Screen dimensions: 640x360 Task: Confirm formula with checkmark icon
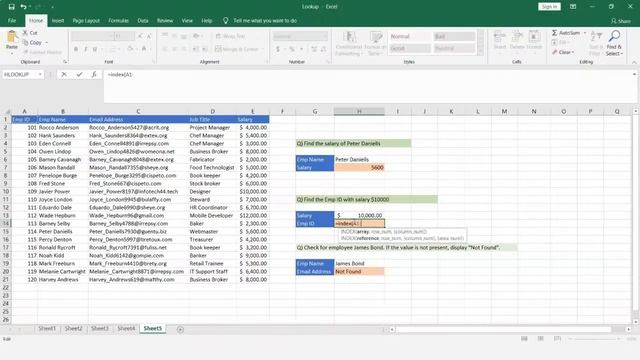tap(79, 74)
